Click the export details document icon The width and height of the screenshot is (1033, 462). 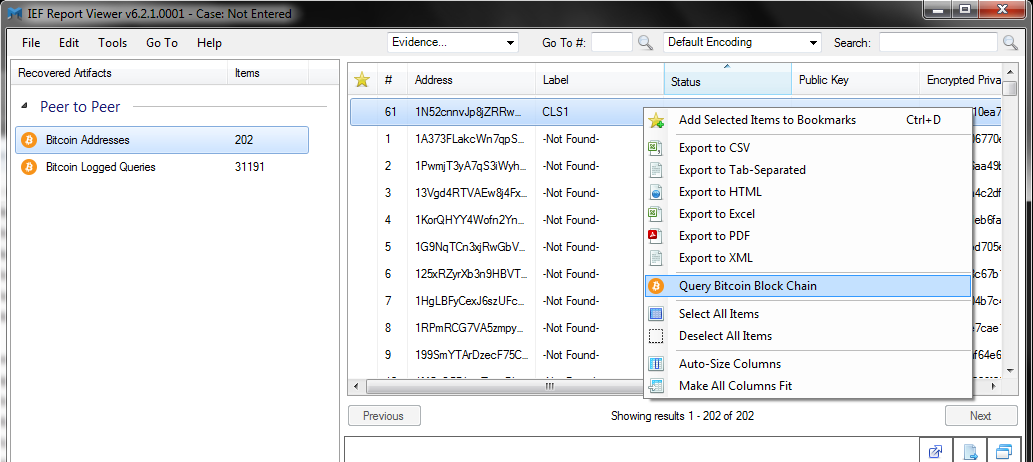coord(970,451)
